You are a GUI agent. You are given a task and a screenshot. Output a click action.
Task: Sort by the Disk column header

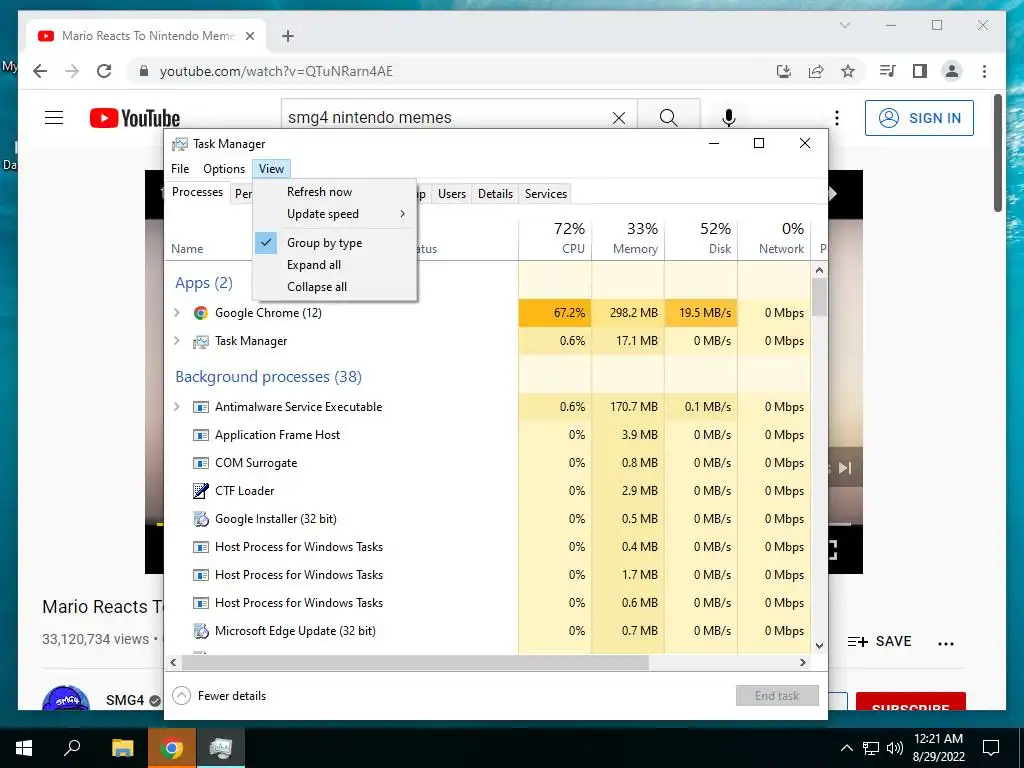(x=701, y=238)
